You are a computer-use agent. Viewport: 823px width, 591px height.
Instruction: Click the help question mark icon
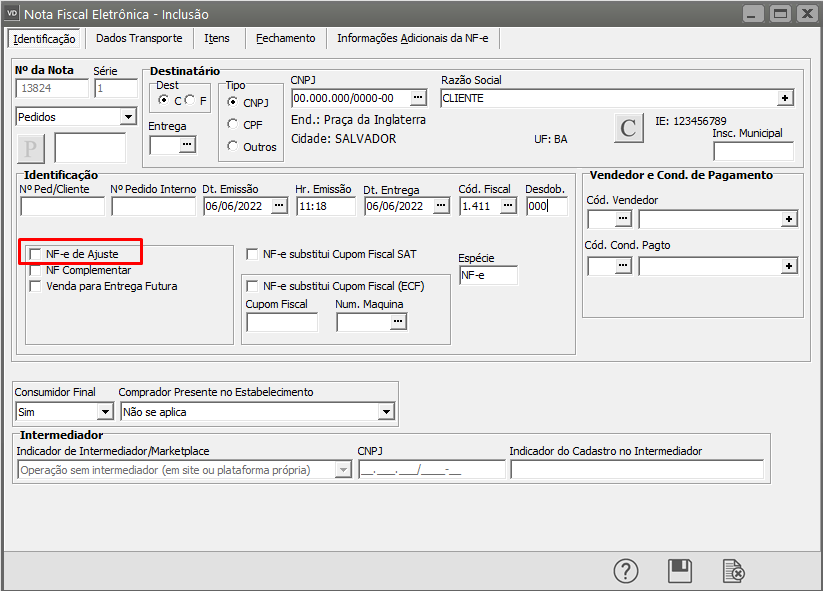(x=626, y=570)
